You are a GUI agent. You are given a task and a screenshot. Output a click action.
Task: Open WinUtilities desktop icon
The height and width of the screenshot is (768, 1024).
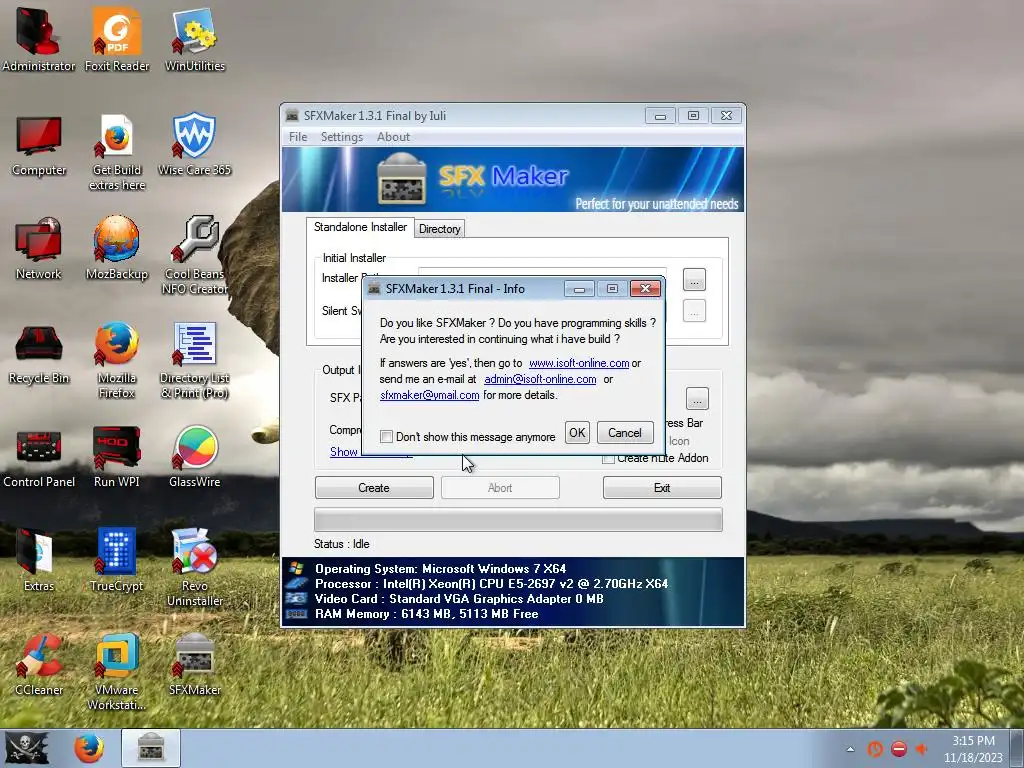click(195, 40)
